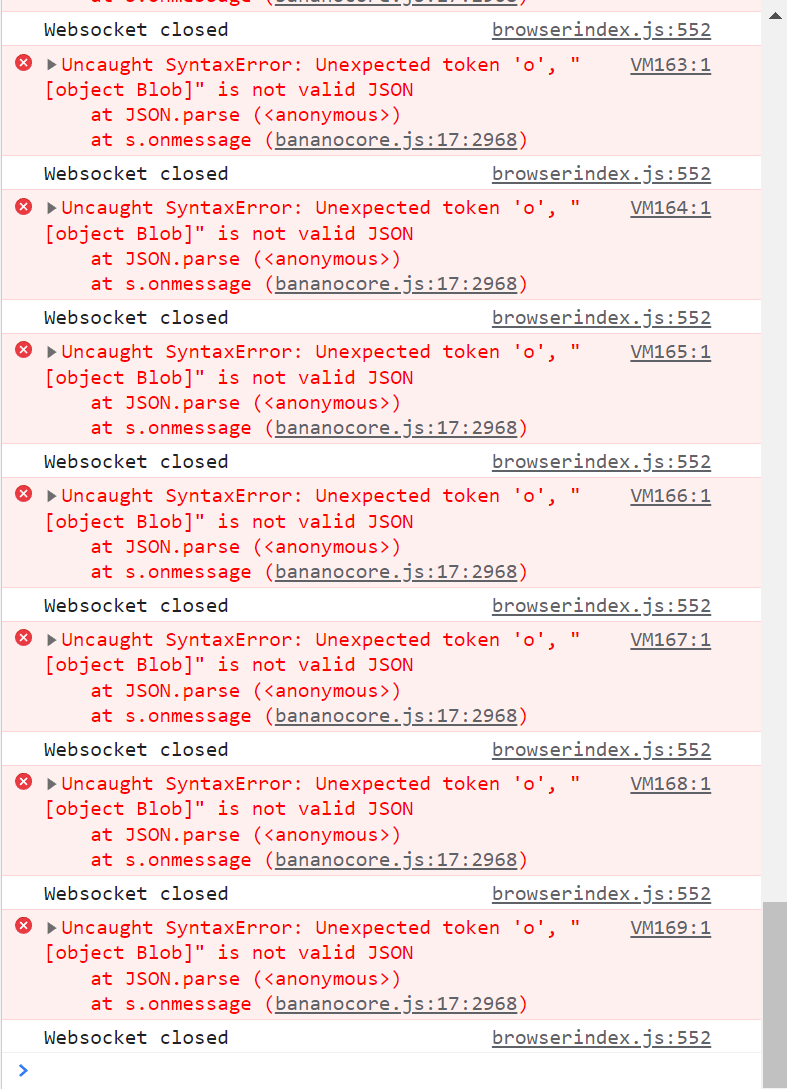Click the scrollbar up arrow
This screenshot has width=787, height=1089.
point(775,15)
